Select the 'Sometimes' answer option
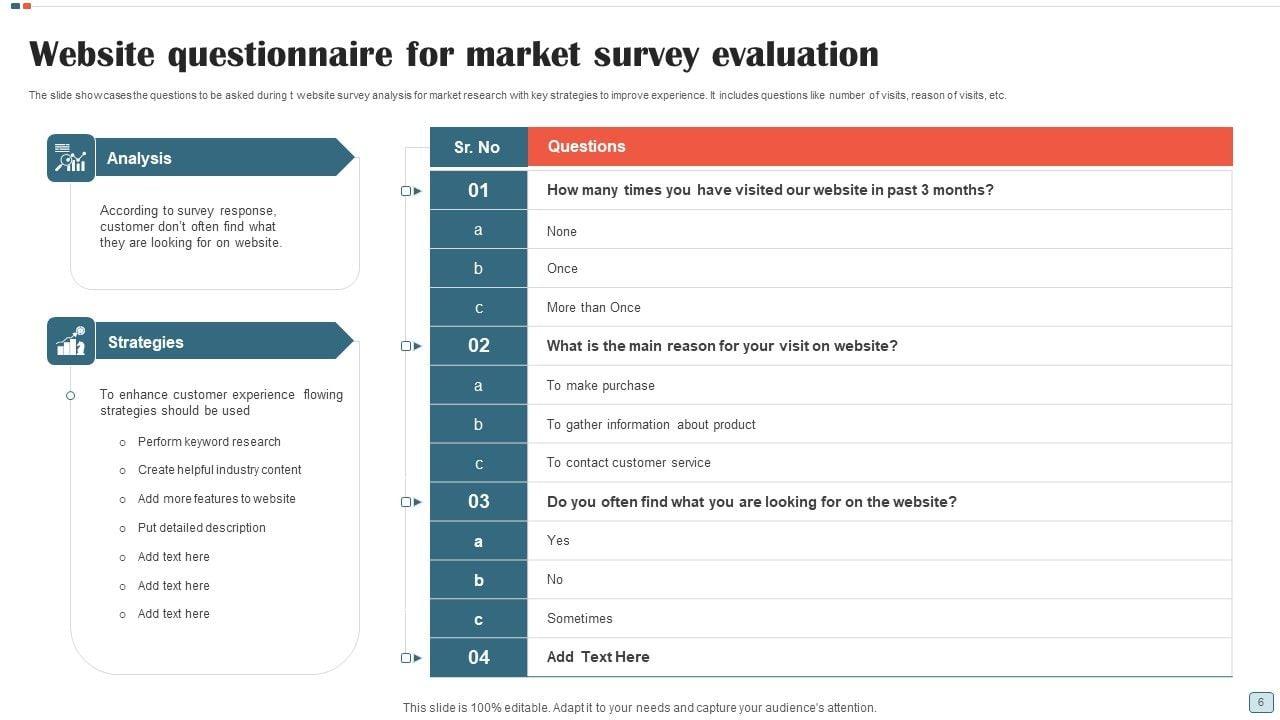The width and height of the screenshot is (1280, 720). (580, 619)
